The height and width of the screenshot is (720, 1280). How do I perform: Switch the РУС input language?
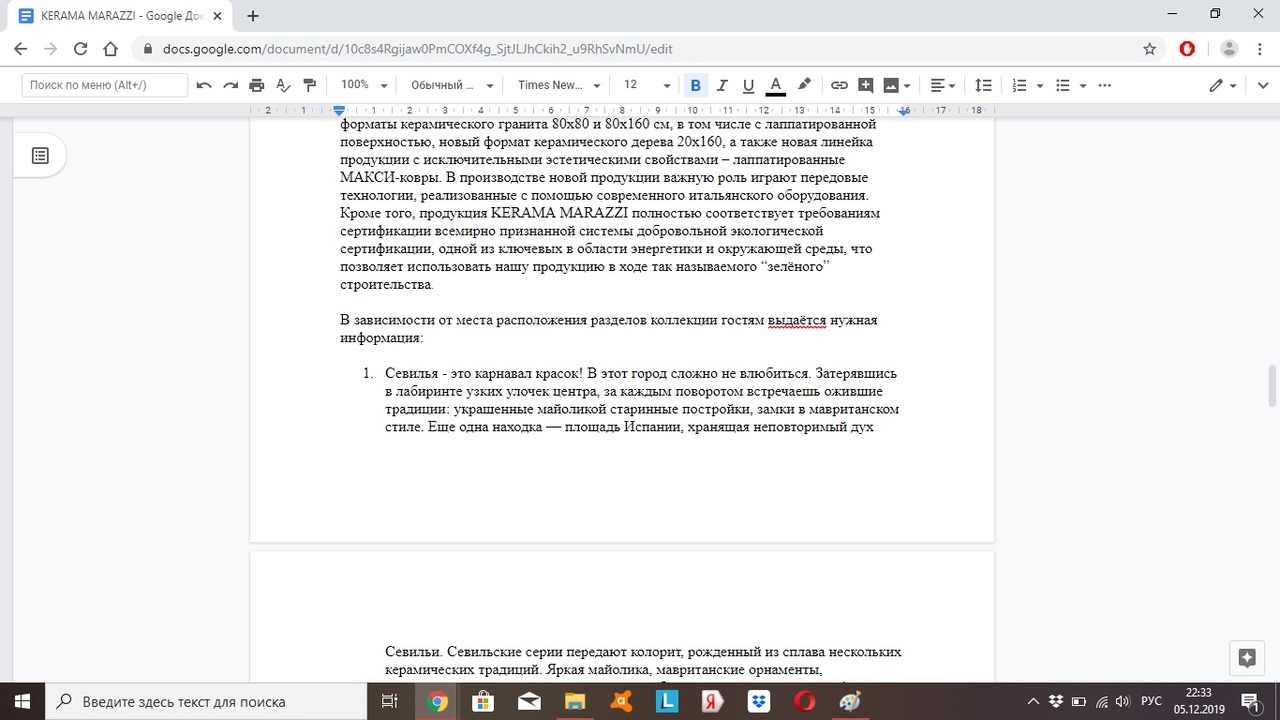1151,701
